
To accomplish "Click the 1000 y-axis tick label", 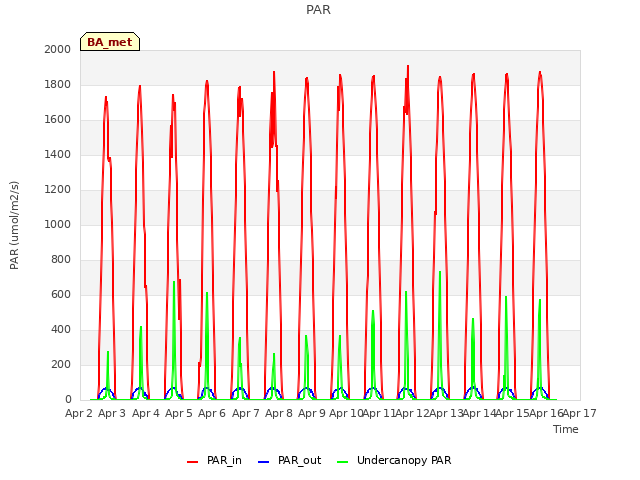I will pyautogui.click(x=58, y=224).
